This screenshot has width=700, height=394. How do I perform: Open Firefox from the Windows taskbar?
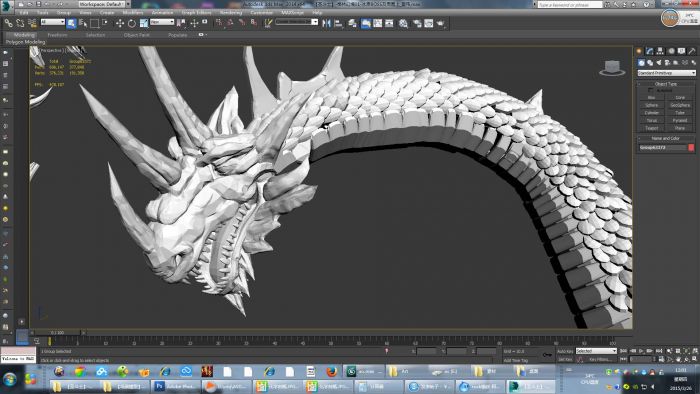331,371
